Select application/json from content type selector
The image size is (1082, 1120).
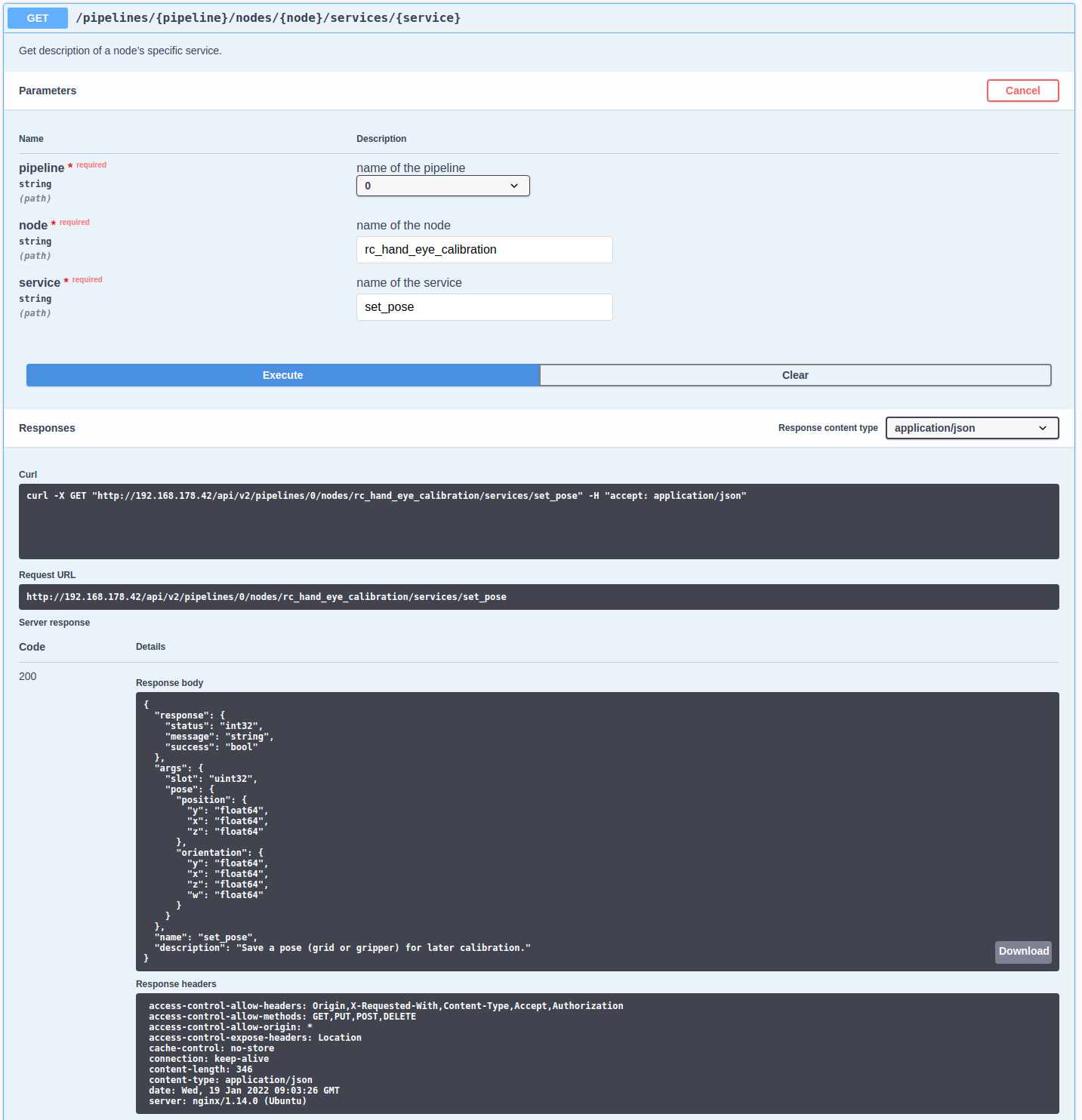(x=972, y=428)
